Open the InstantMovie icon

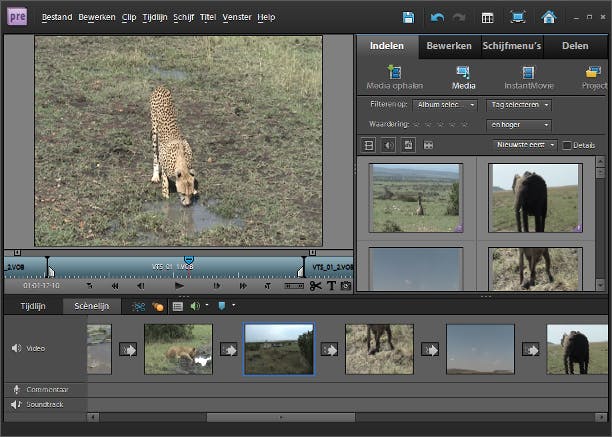(526, 73)
